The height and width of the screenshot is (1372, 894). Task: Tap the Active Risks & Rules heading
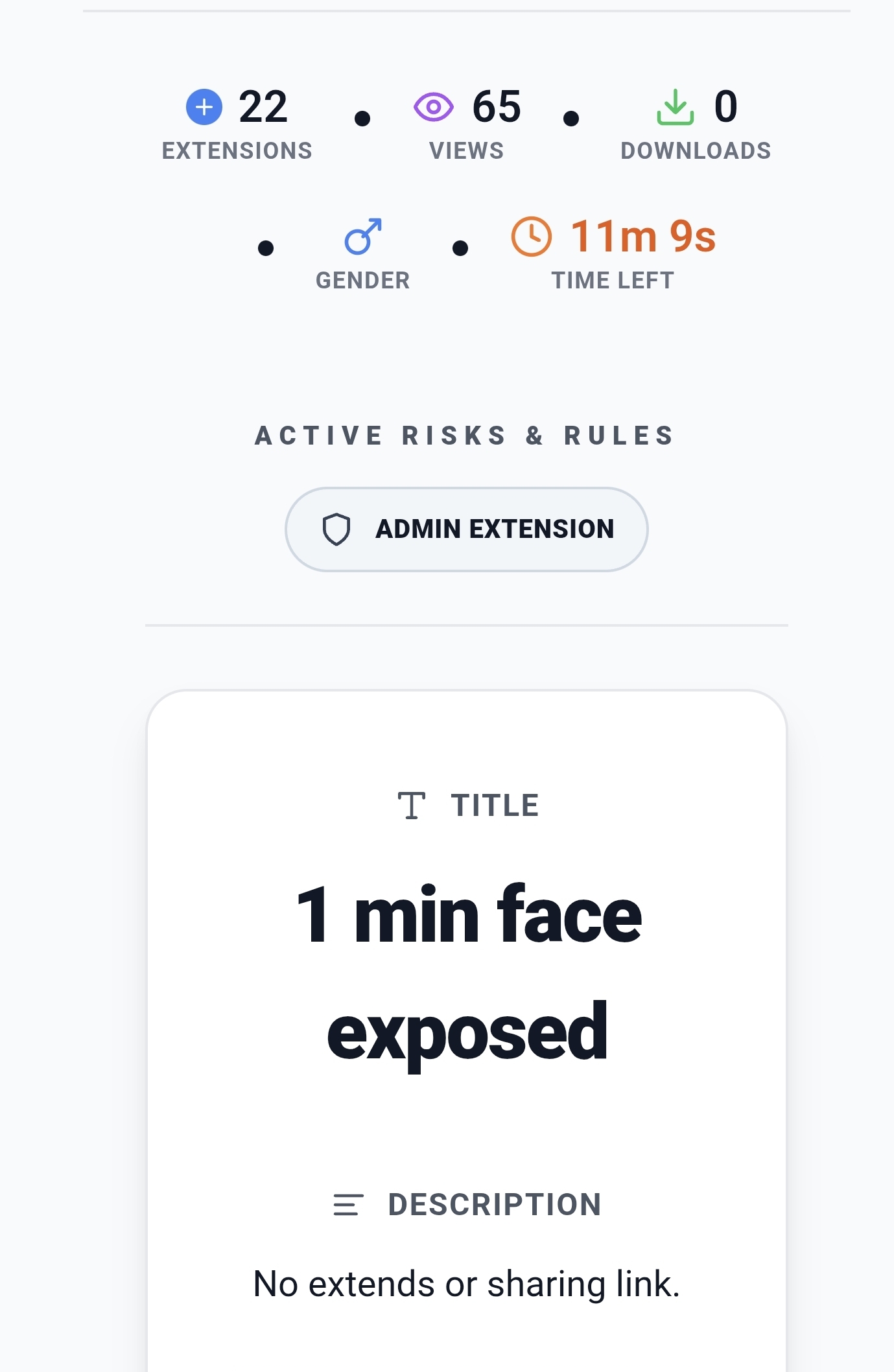tap(465, 436)
